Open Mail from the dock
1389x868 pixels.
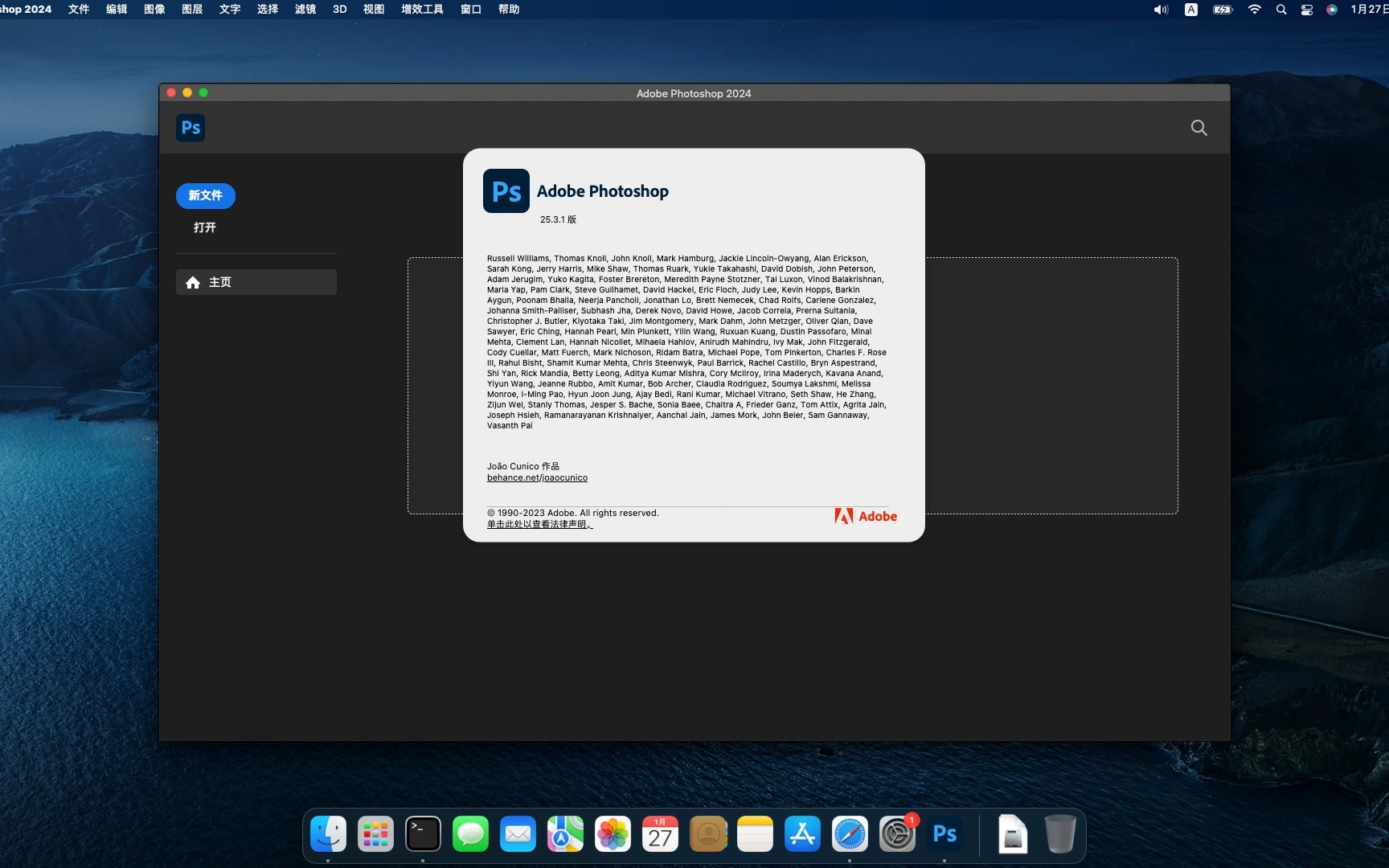click(518, 834)
